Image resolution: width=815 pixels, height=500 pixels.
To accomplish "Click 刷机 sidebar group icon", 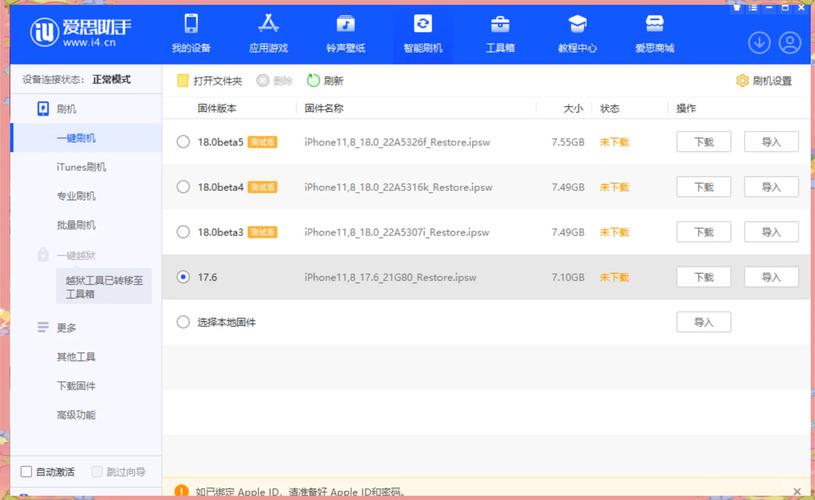I will [43, 109].
